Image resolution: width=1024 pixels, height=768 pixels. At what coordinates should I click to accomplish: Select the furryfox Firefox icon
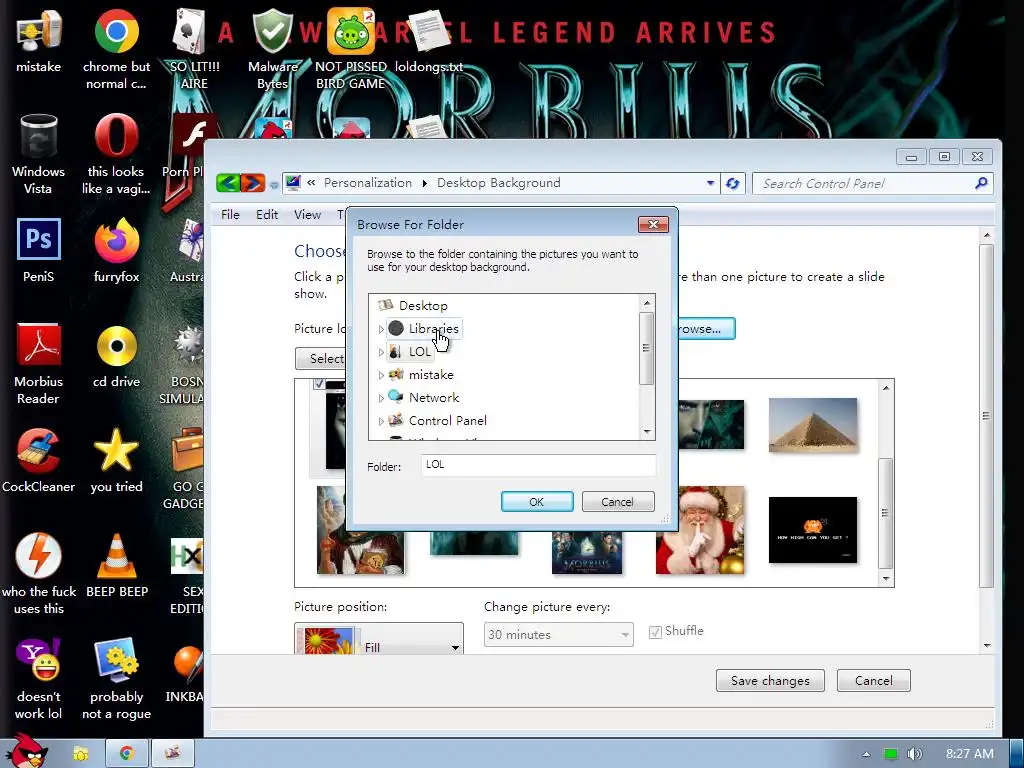[116, 251]
